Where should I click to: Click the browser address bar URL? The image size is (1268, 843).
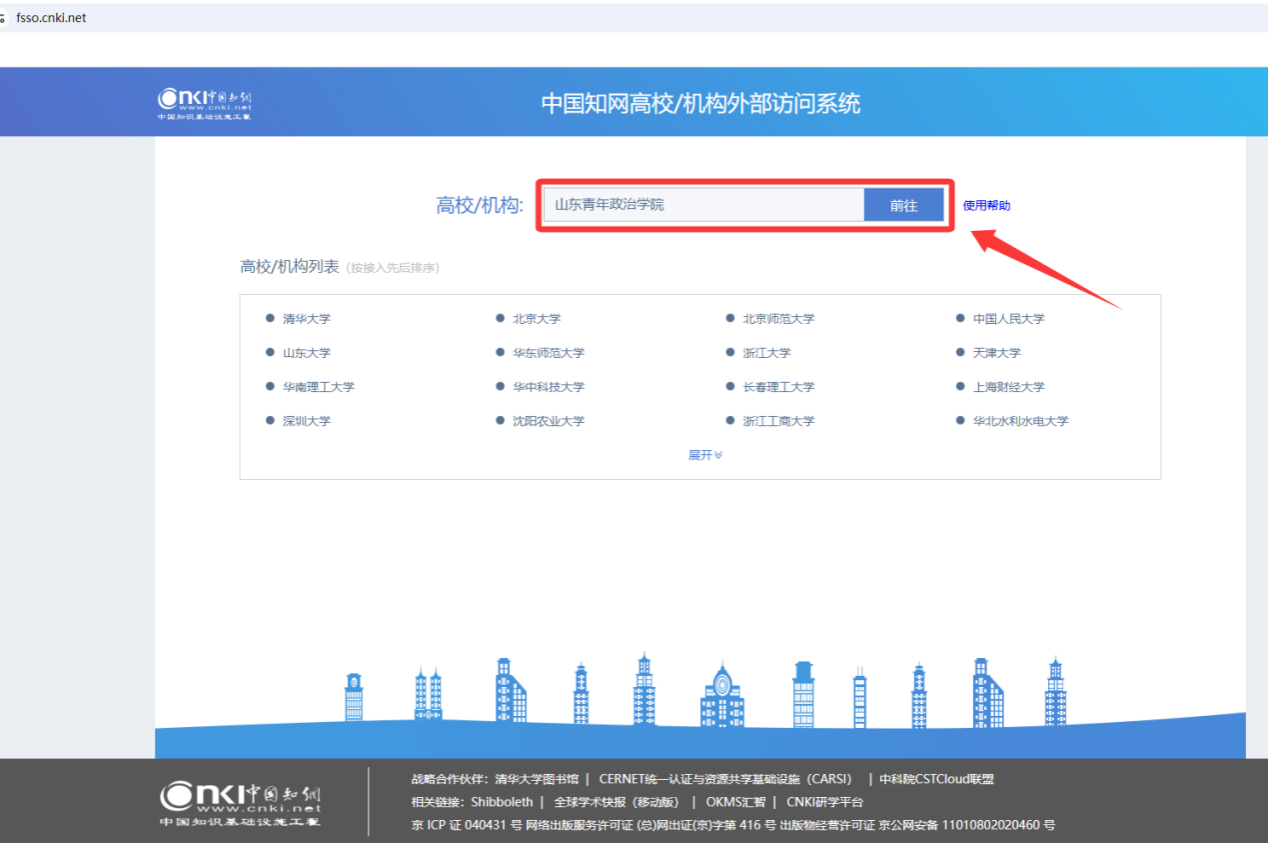tap(51, 18)
